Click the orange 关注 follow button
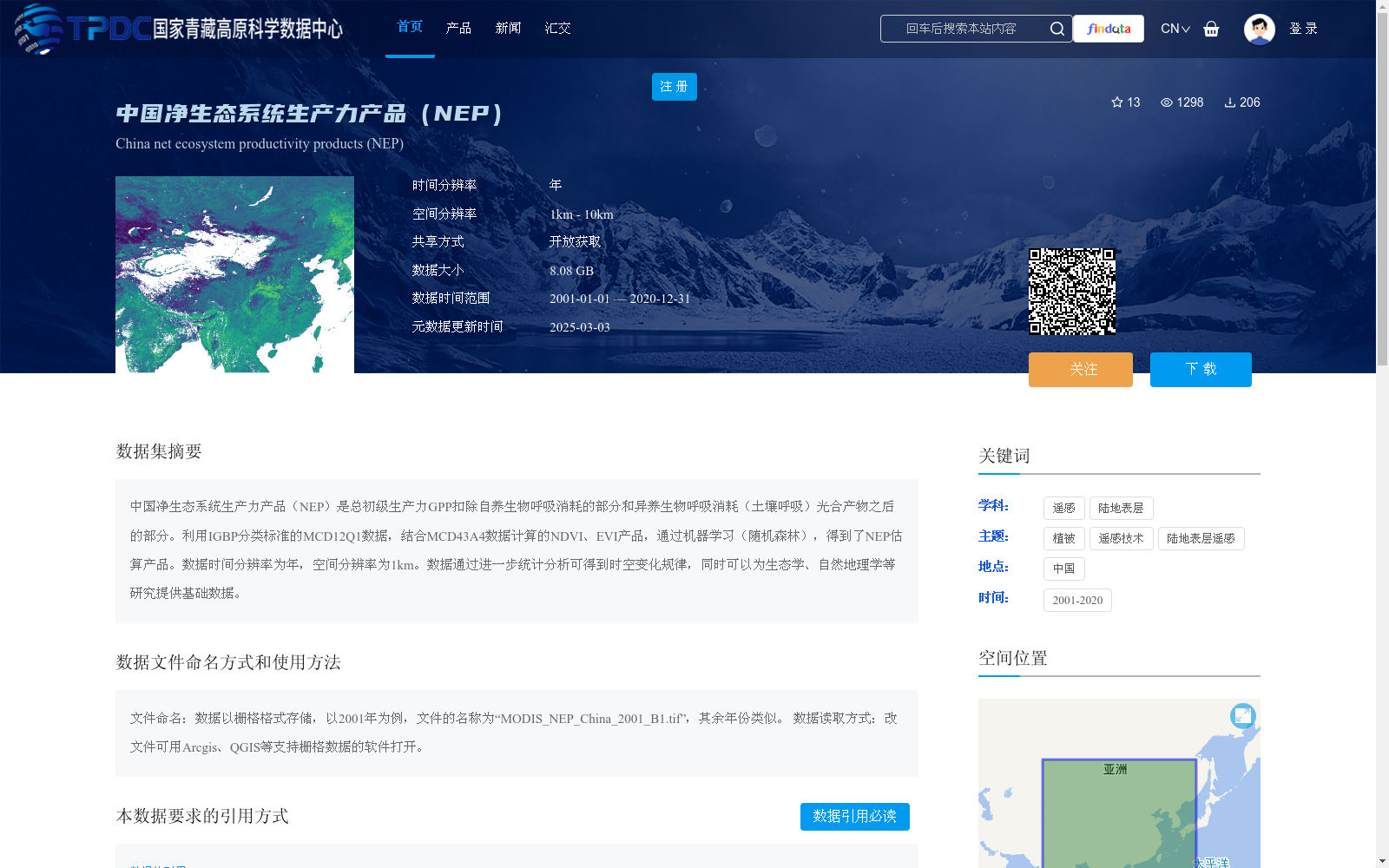 click(1081, 370)
